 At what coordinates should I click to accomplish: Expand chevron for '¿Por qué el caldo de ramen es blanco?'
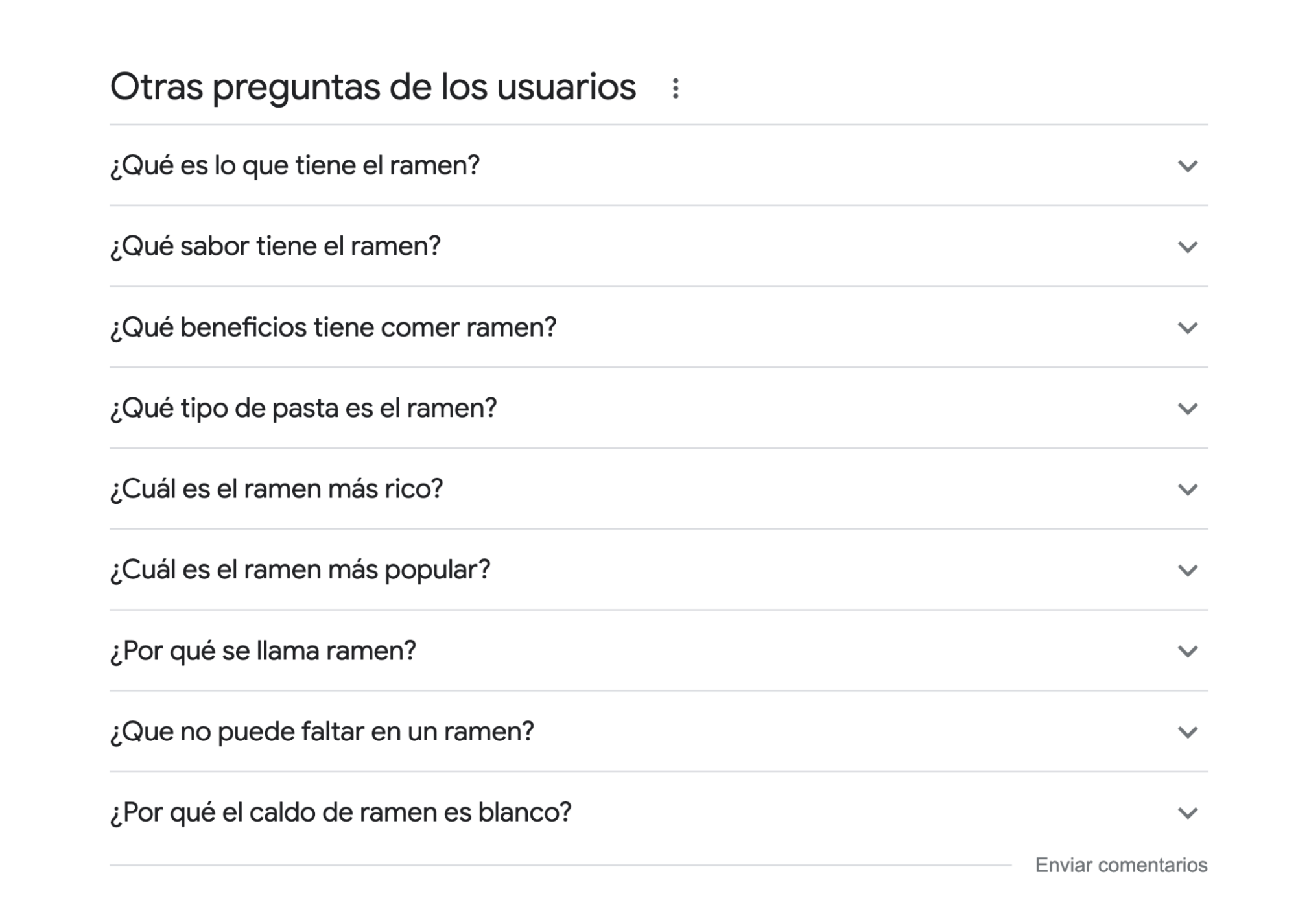click(1186, 812)
